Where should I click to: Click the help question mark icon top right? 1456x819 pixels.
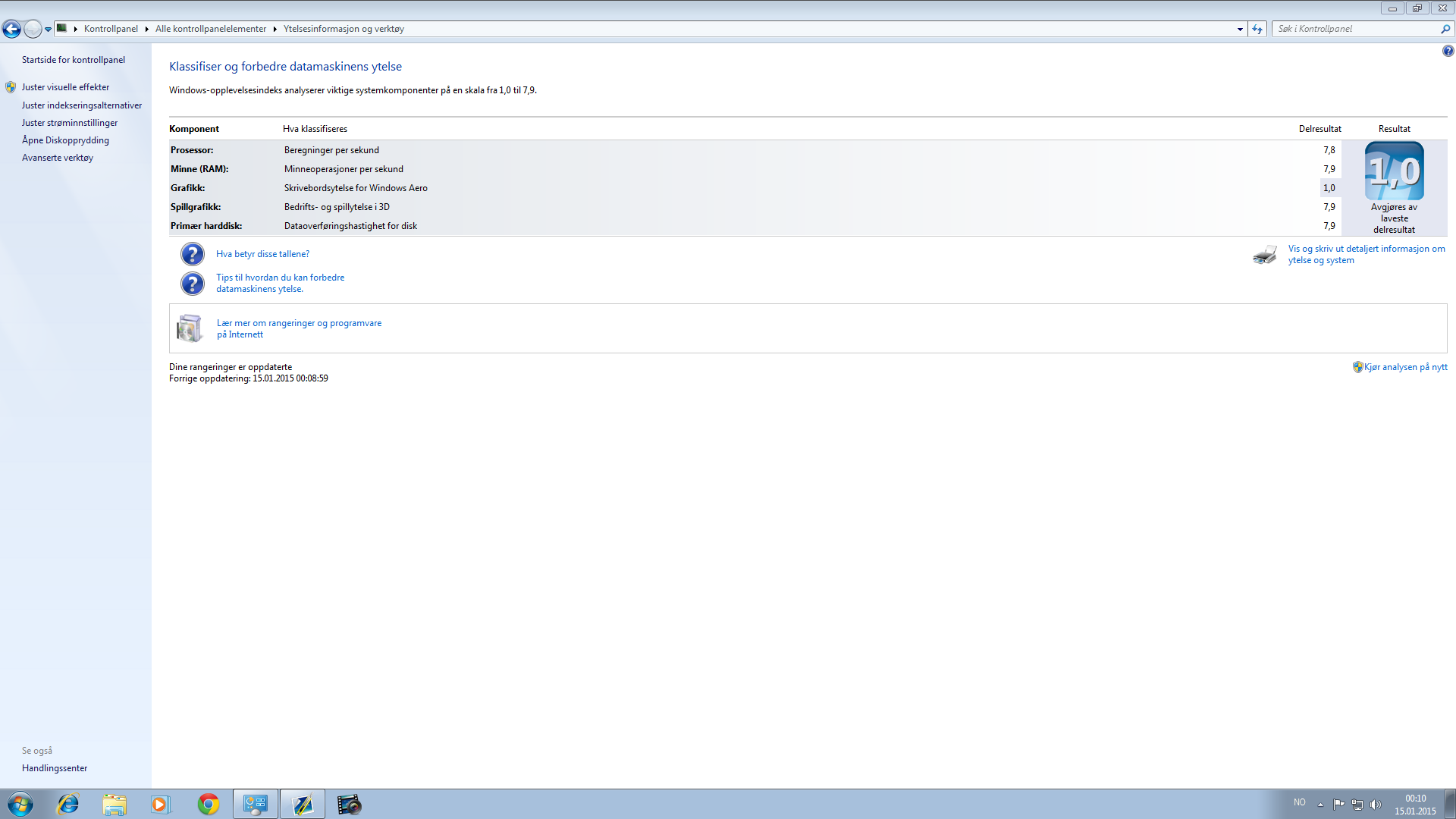tap(1448, 51)
